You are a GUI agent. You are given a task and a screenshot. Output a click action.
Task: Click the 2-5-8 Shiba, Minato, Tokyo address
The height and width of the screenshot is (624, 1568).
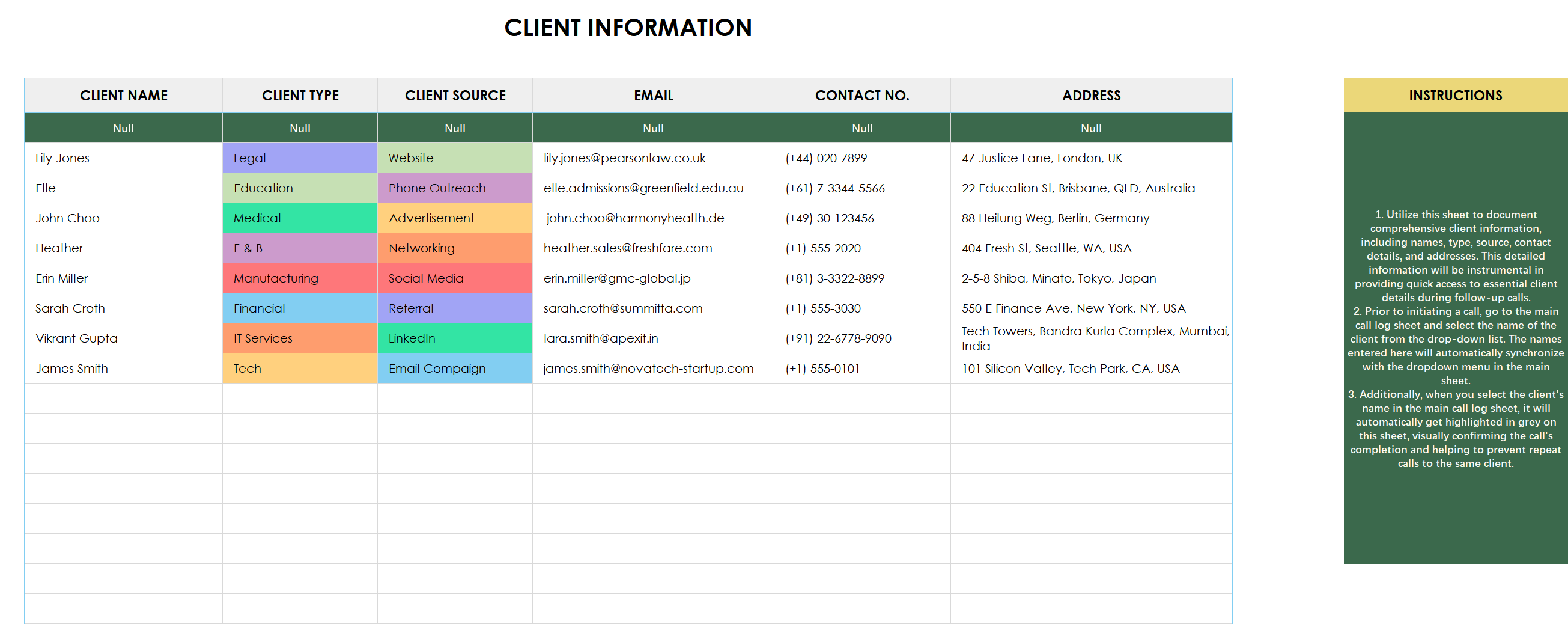(1092, 278)
